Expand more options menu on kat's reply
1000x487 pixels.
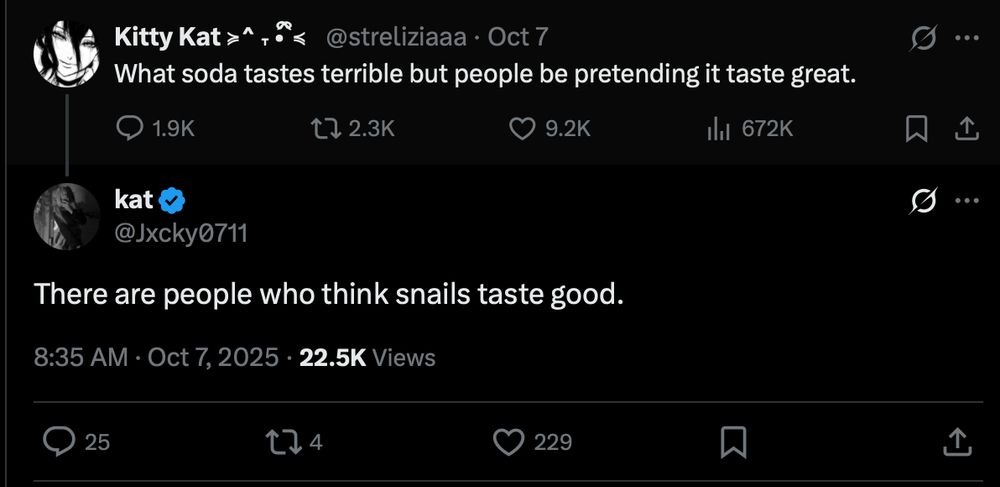966,201
